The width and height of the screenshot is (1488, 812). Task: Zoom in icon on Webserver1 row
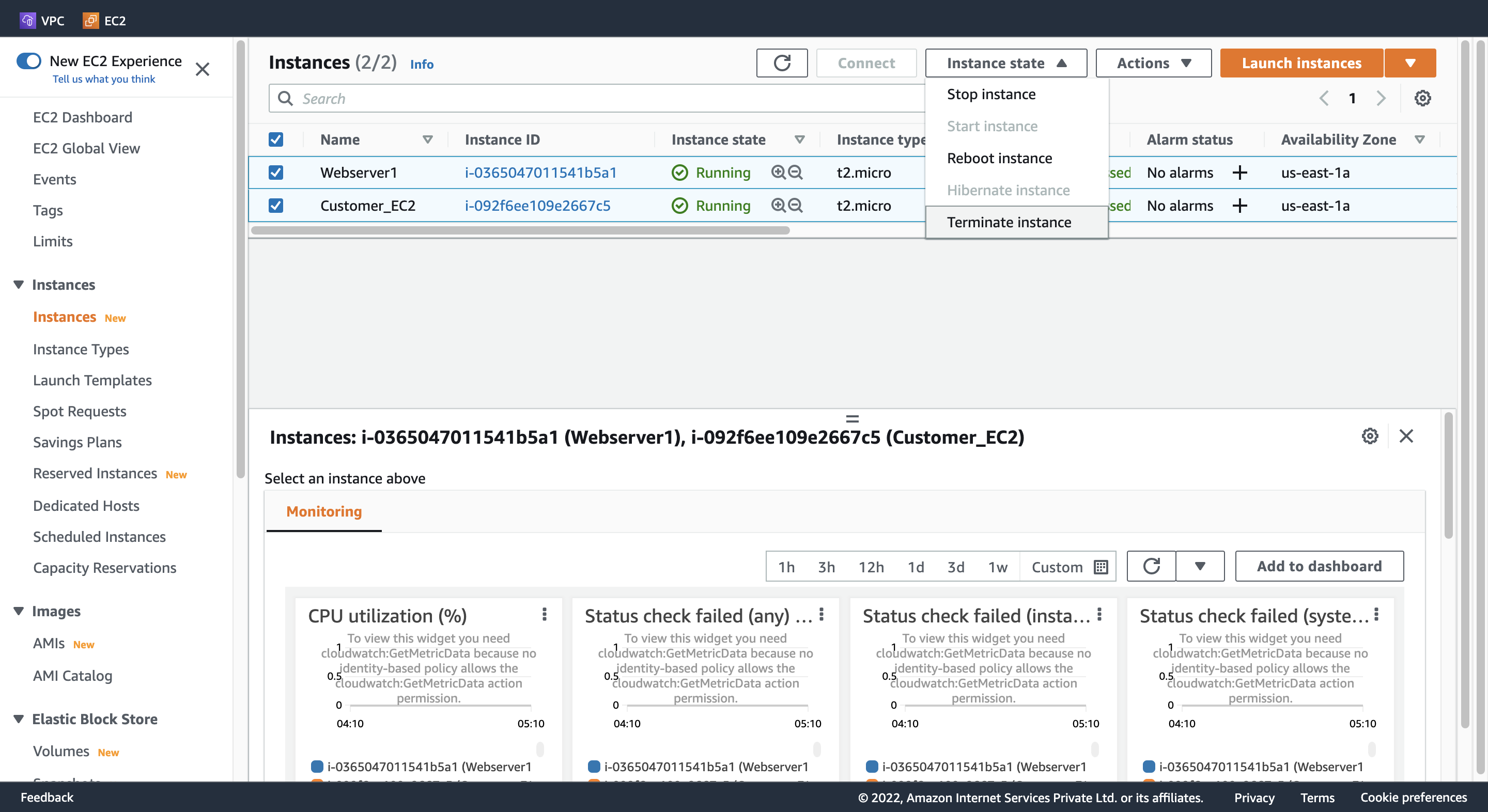click(x=778, y=172)
